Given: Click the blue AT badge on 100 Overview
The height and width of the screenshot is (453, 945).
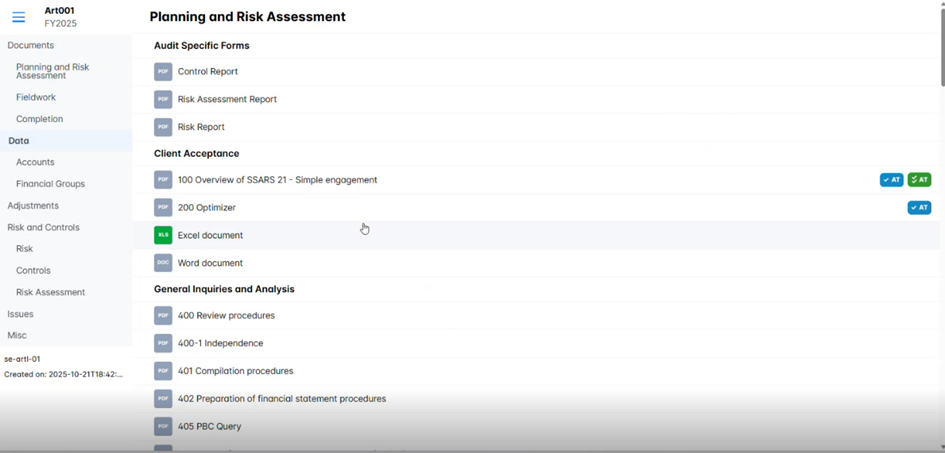Looking at the screenshot, I should click(891, 180).
